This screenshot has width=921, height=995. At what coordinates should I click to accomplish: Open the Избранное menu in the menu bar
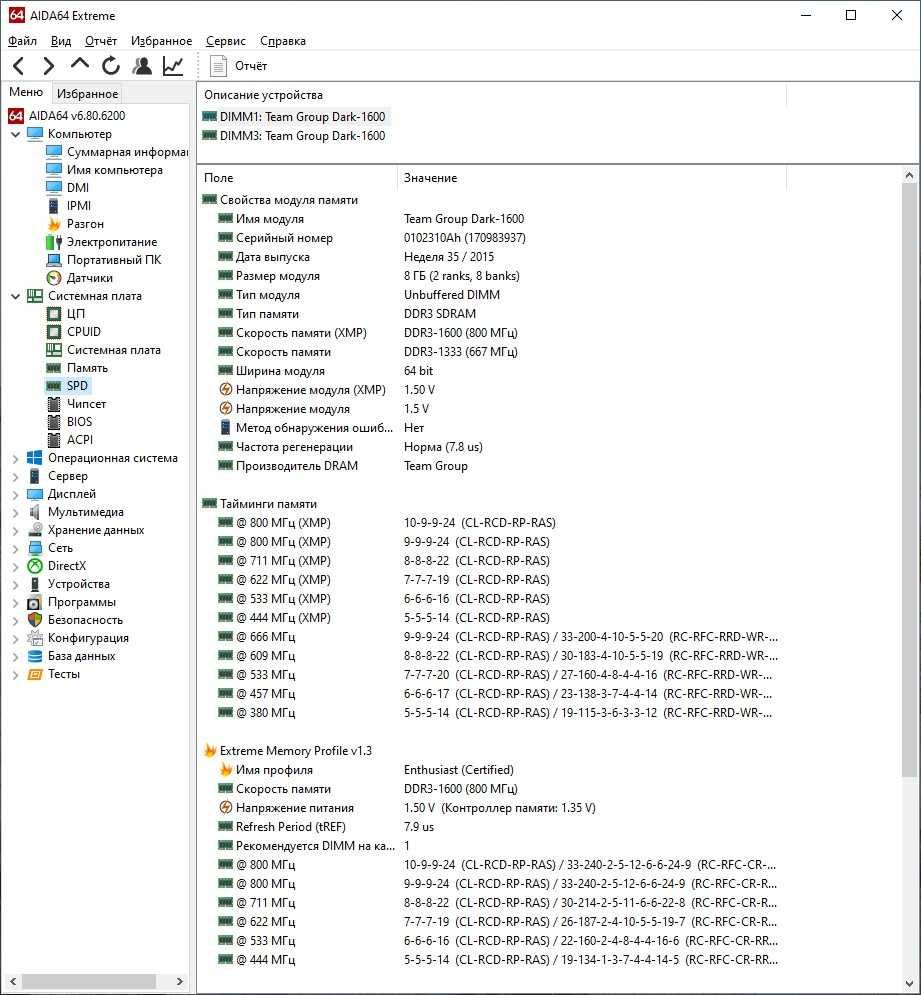[161, 41]
